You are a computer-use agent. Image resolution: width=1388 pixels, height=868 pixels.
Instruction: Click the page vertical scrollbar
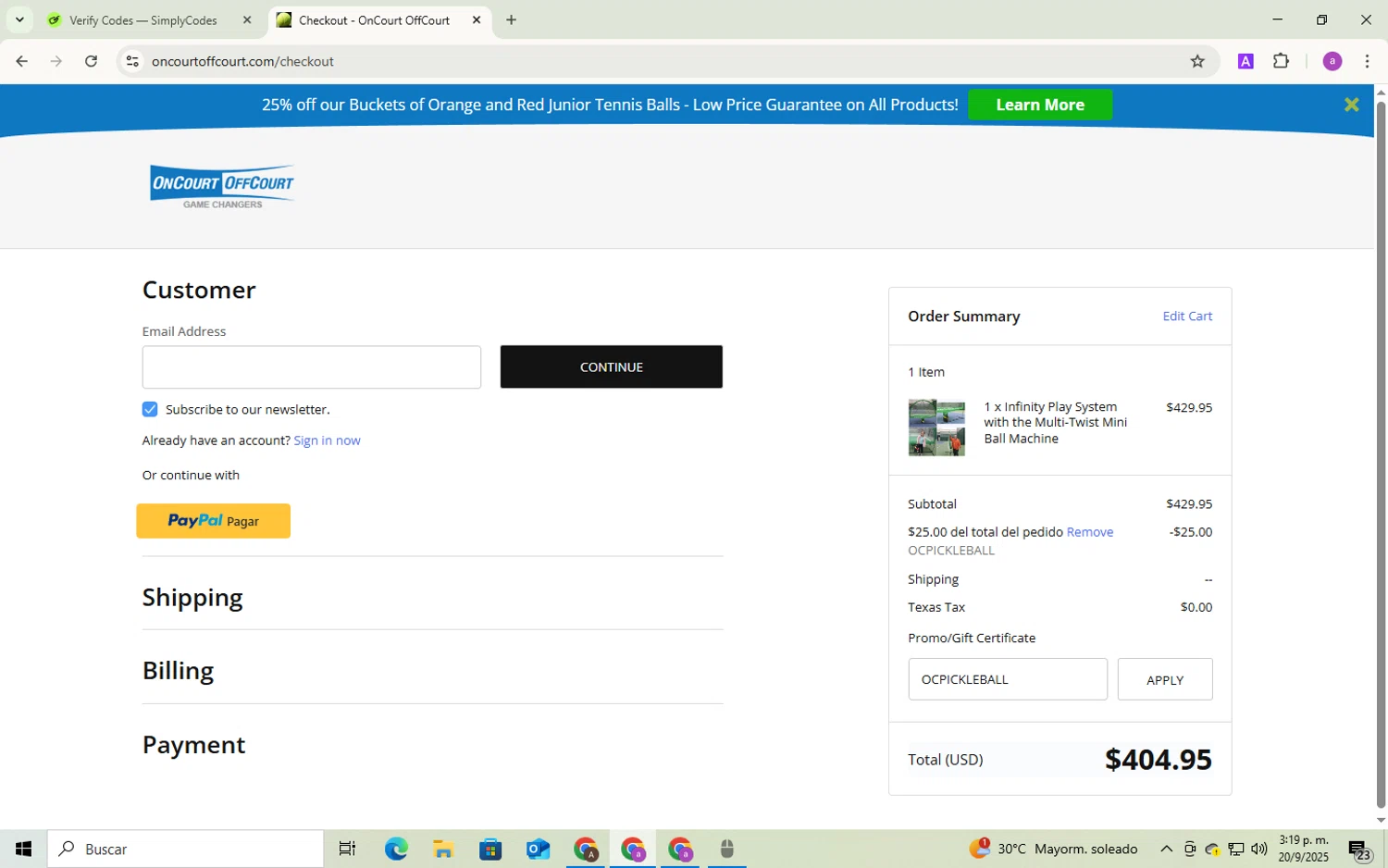(x=1381, y=455)
